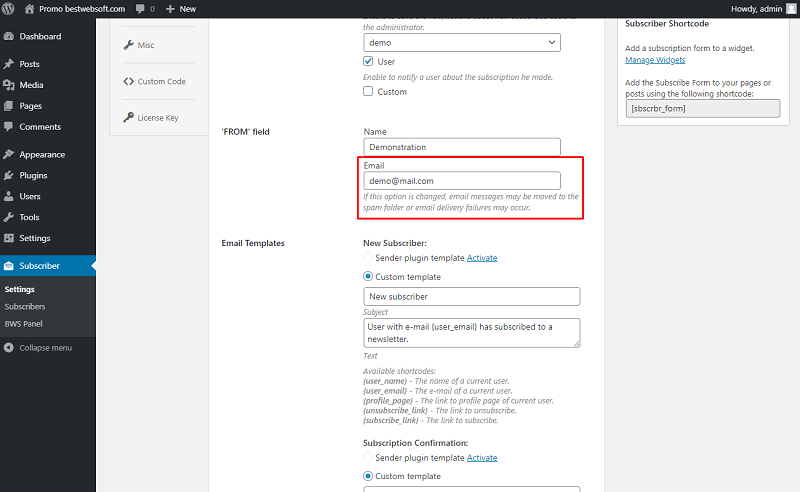The height and width of the screenshot is (492, 800).
Task: Open the + New menu in admin bar
Action: (x=181, y=9)
